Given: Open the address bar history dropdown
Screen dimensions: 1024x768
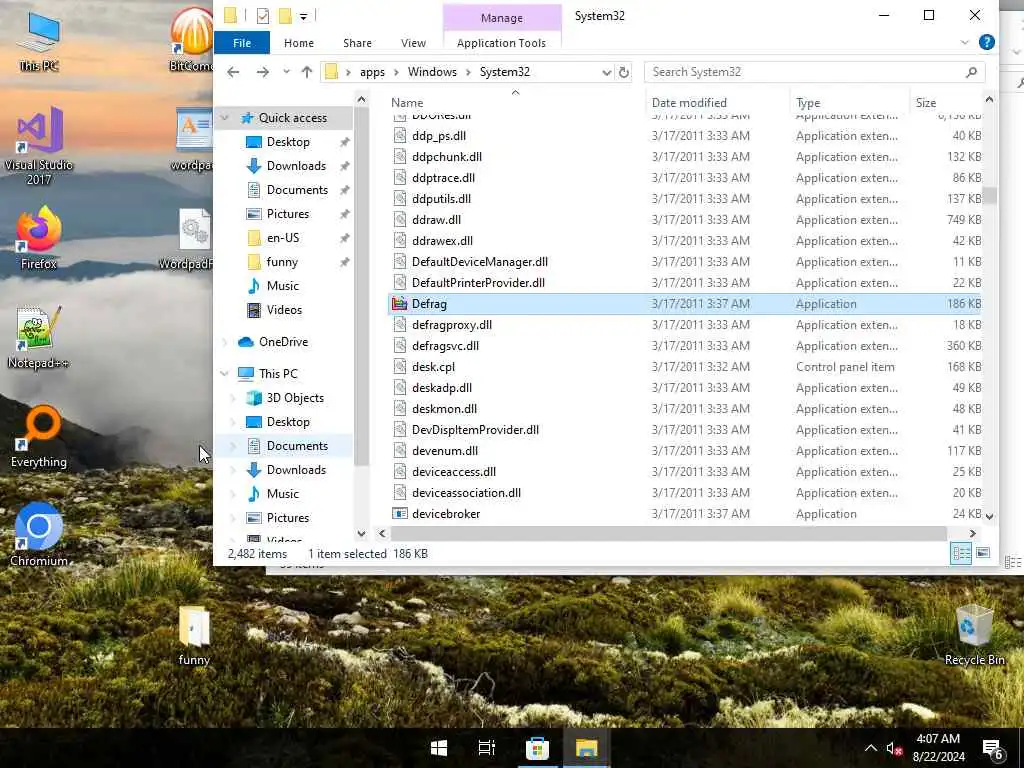Looking at the screenshot, I should coord(606,72).
